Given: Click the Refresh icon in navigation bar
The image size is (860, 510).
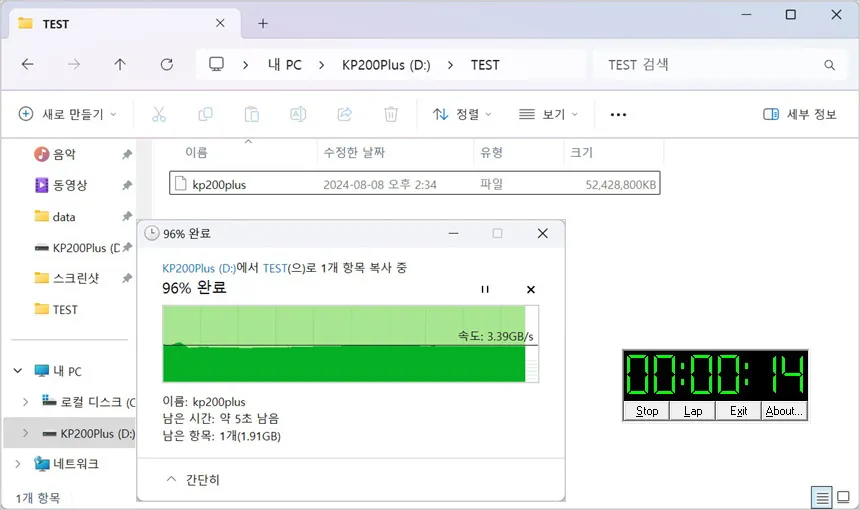Looking at the screenshot, I should point(166,65).
